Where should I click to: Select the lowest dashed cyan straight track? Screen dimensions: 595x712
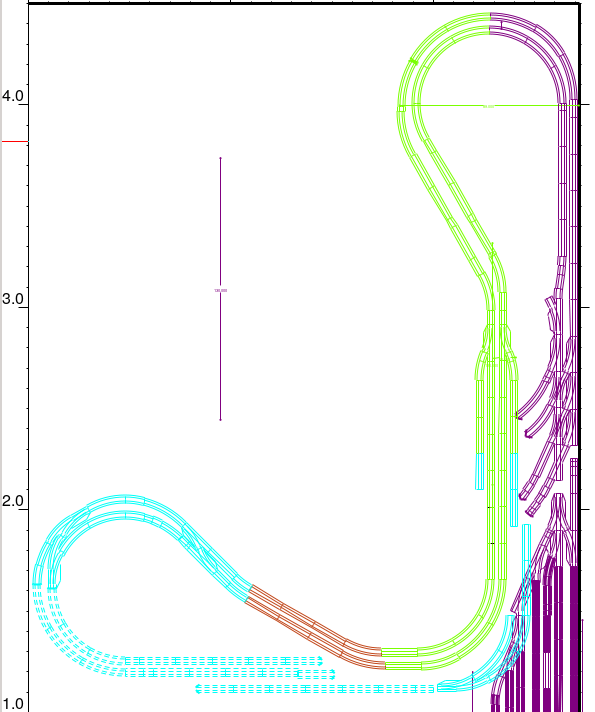pyautogui.click(x=315, y=689)
